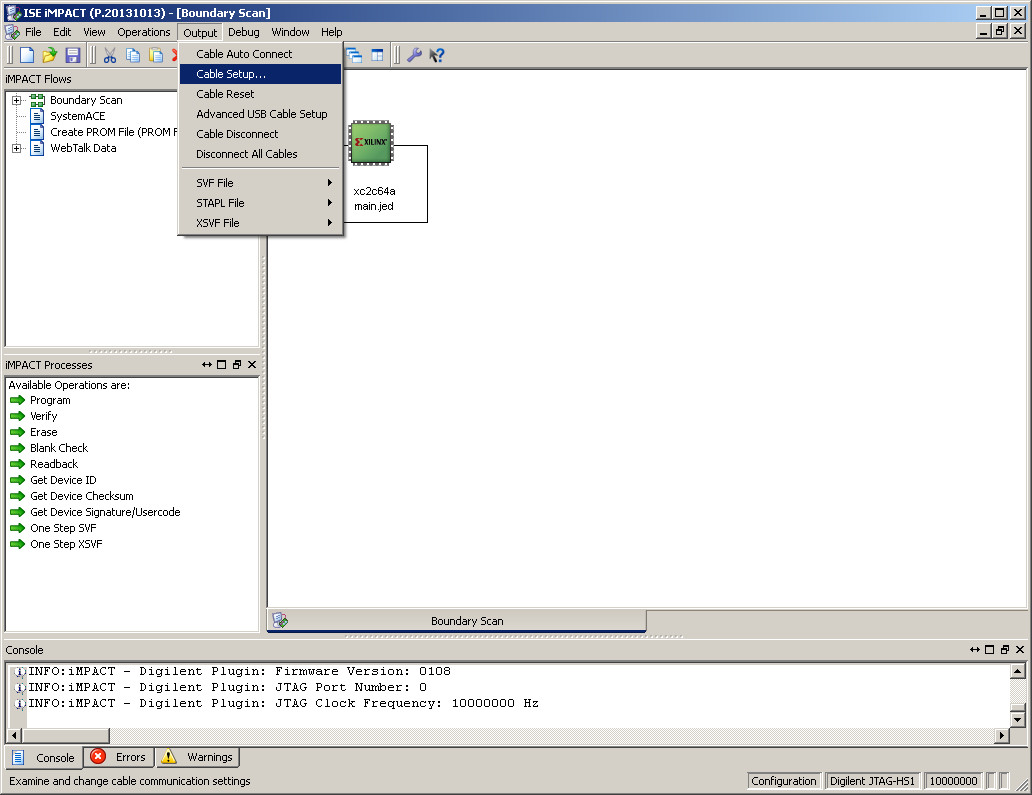Choose Cable Auto Connect from Output menu
The height and width of the screenshot is (795, 1032).
pos(261,54)
